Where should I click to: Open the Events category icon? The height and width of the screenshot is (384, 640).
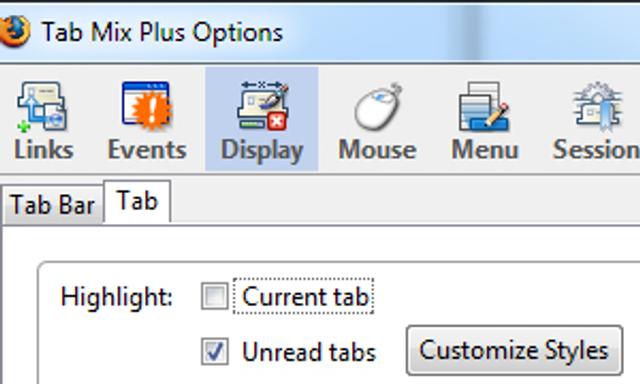146,106
